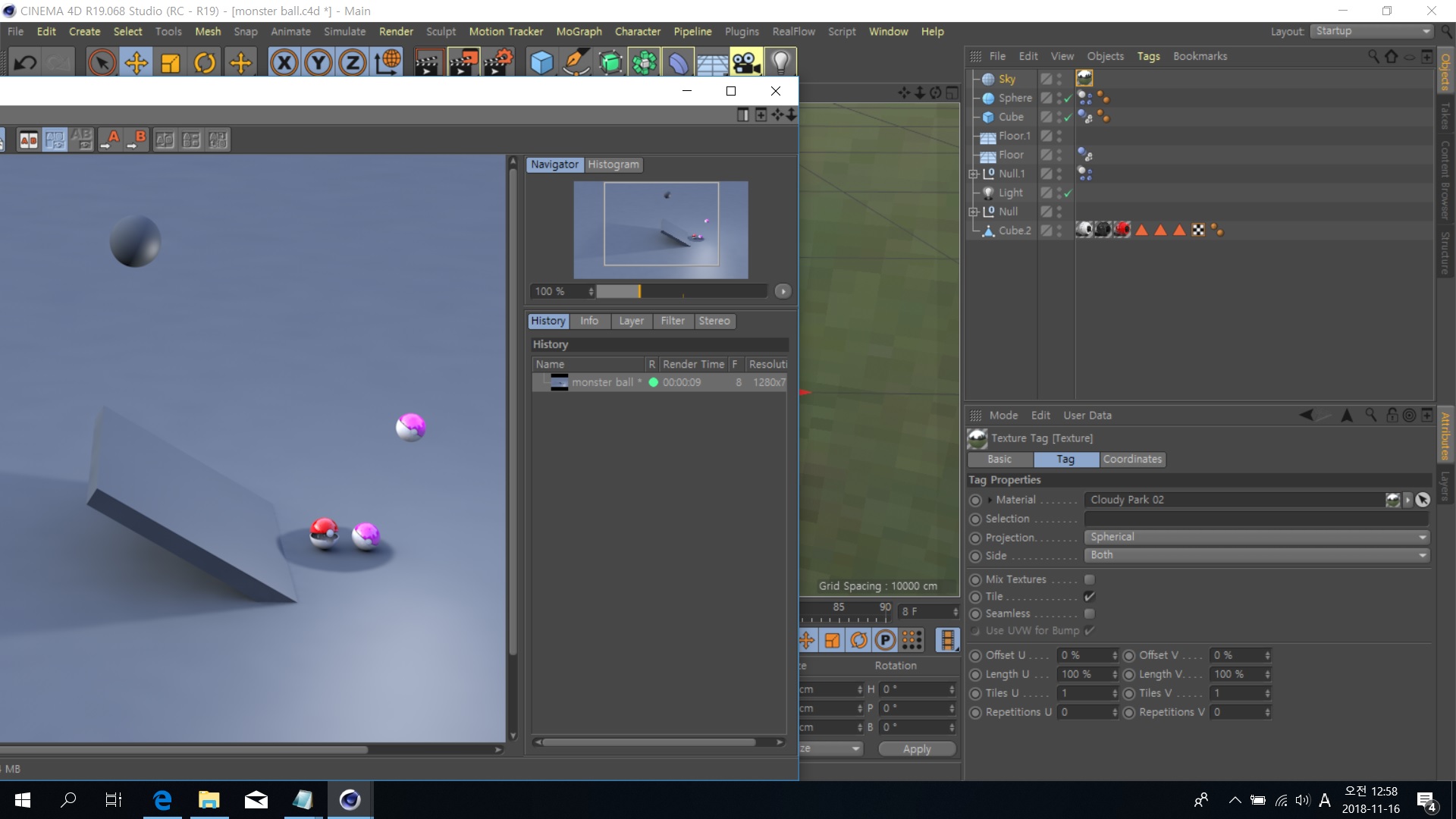
Task: Click the Cloudy Park texture tag on Sky
Action: [1084, 78]
